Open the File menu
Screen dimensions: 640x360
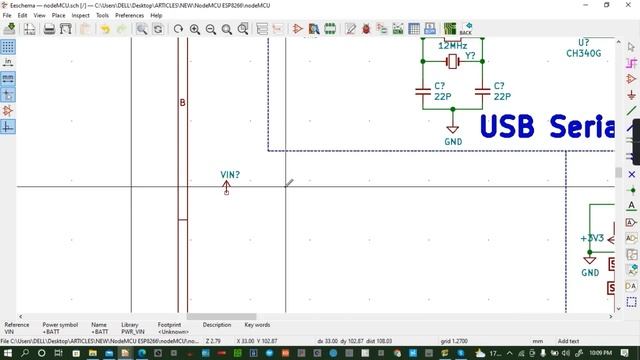point(7,15)
